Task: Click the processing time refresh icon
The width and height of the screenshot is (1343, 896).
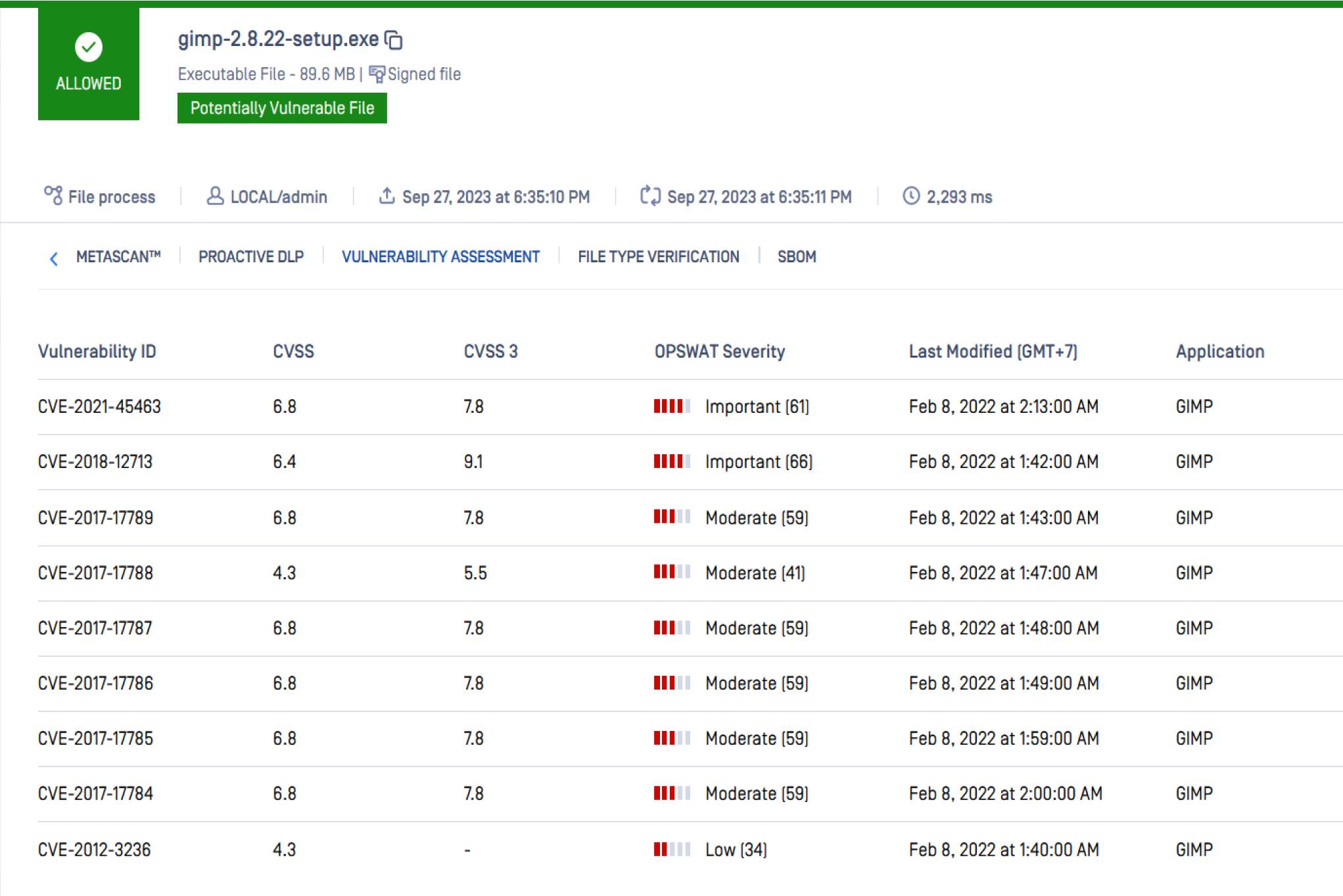Action: 650,196
